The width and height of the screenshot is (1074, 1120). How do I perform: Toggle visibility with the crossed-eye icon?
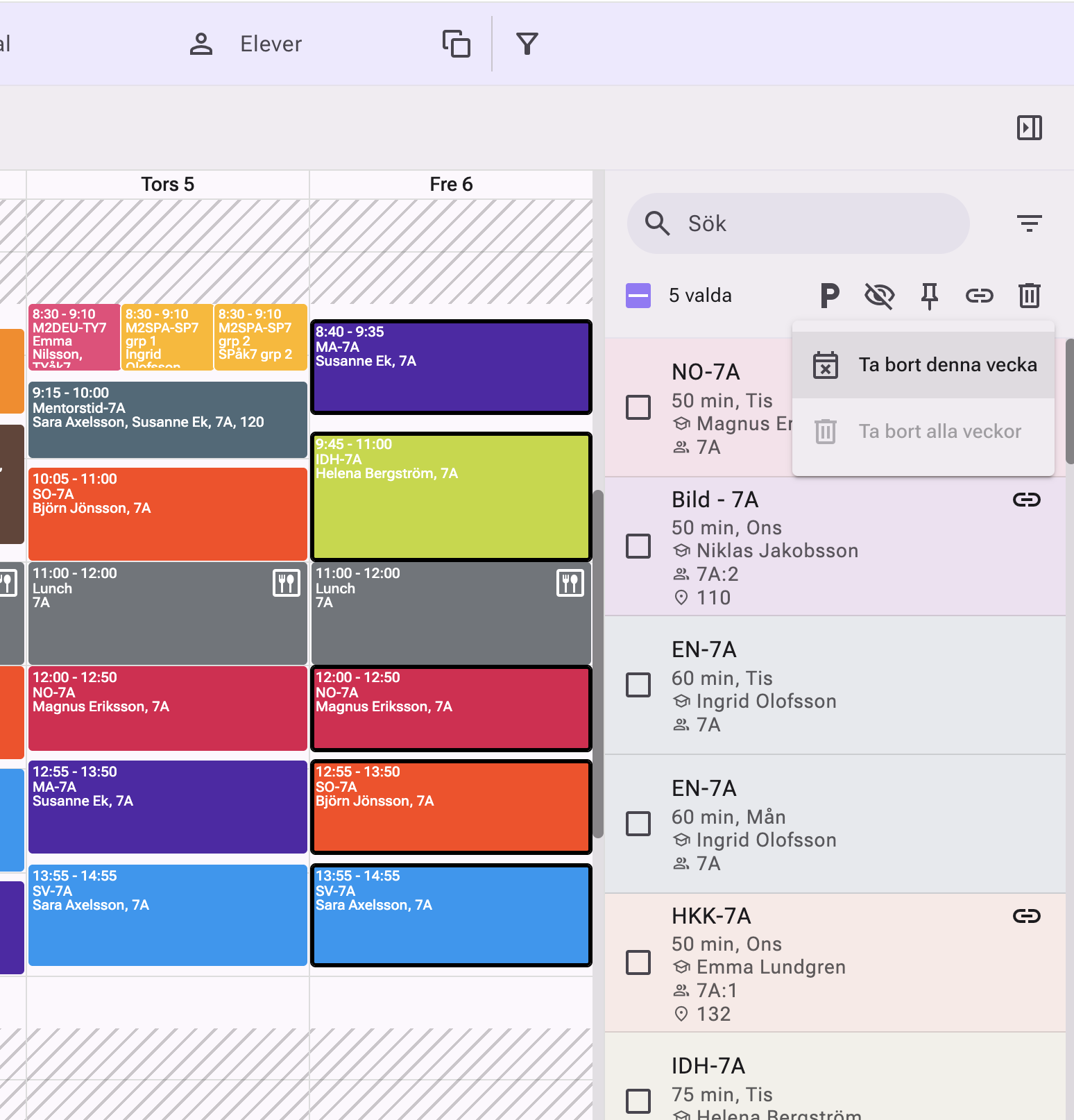879,296
